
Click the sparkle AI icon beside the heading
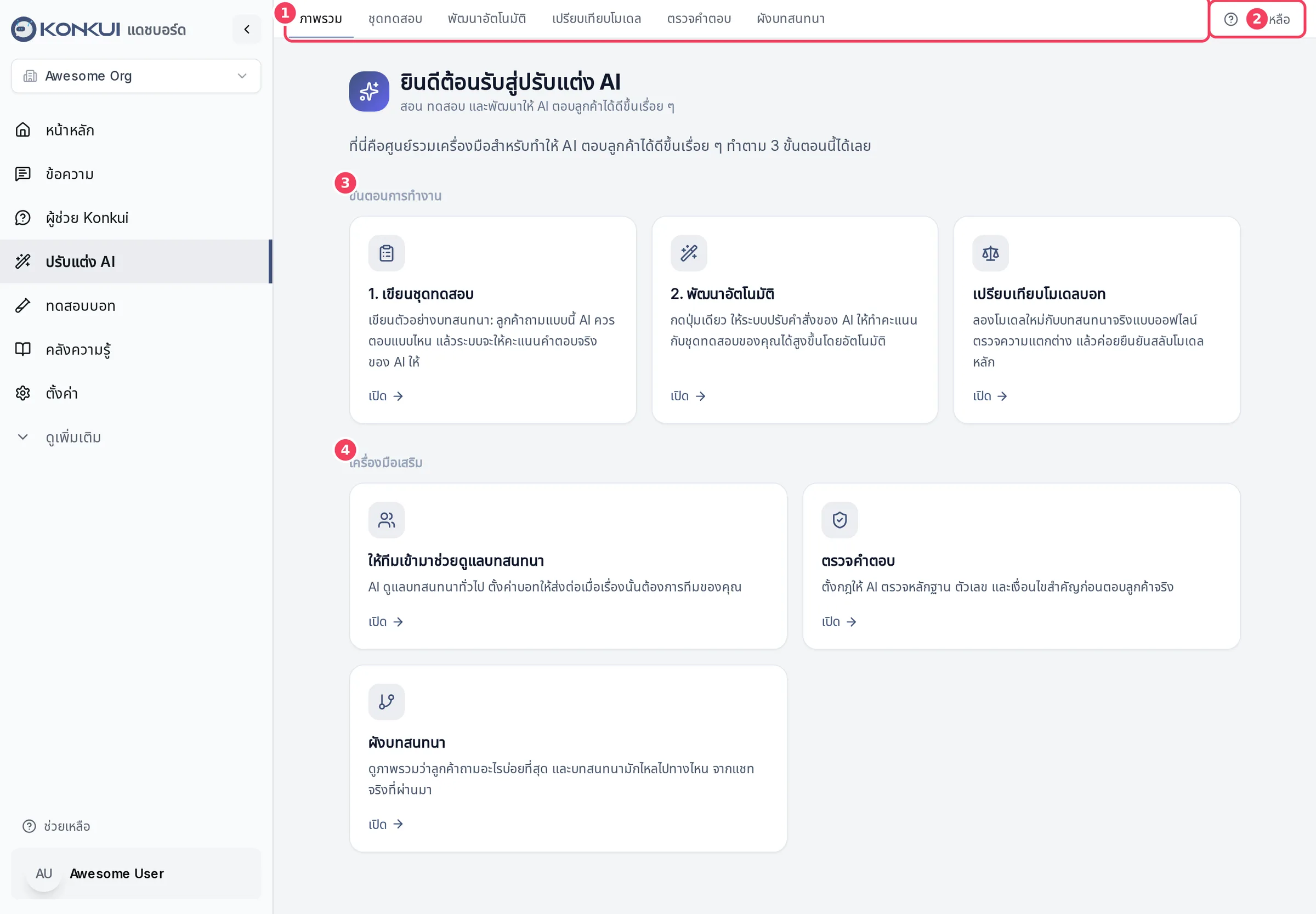point(370,92)
